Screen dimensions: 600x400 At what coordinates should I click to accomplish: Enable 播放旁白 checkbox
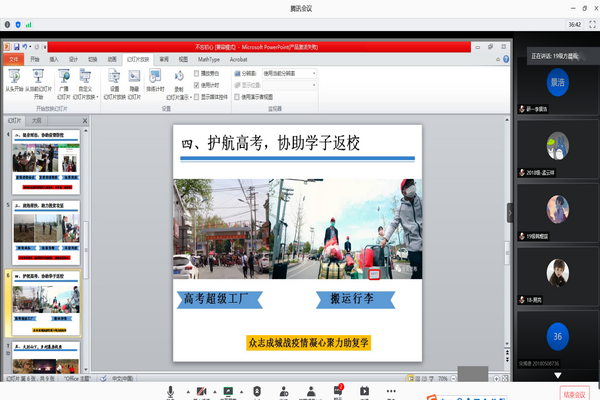pyautogui.click(x=198, y=73)
